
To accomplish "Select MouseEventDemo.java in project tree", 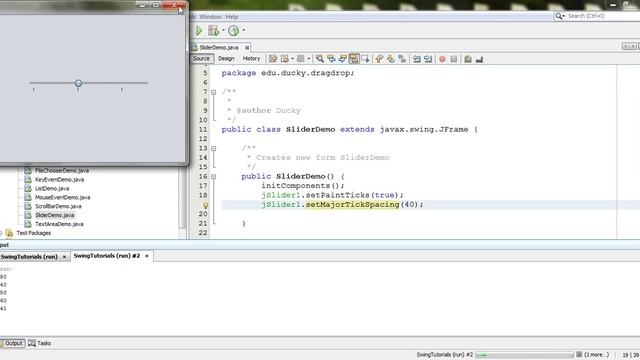I will pos(62,198).
